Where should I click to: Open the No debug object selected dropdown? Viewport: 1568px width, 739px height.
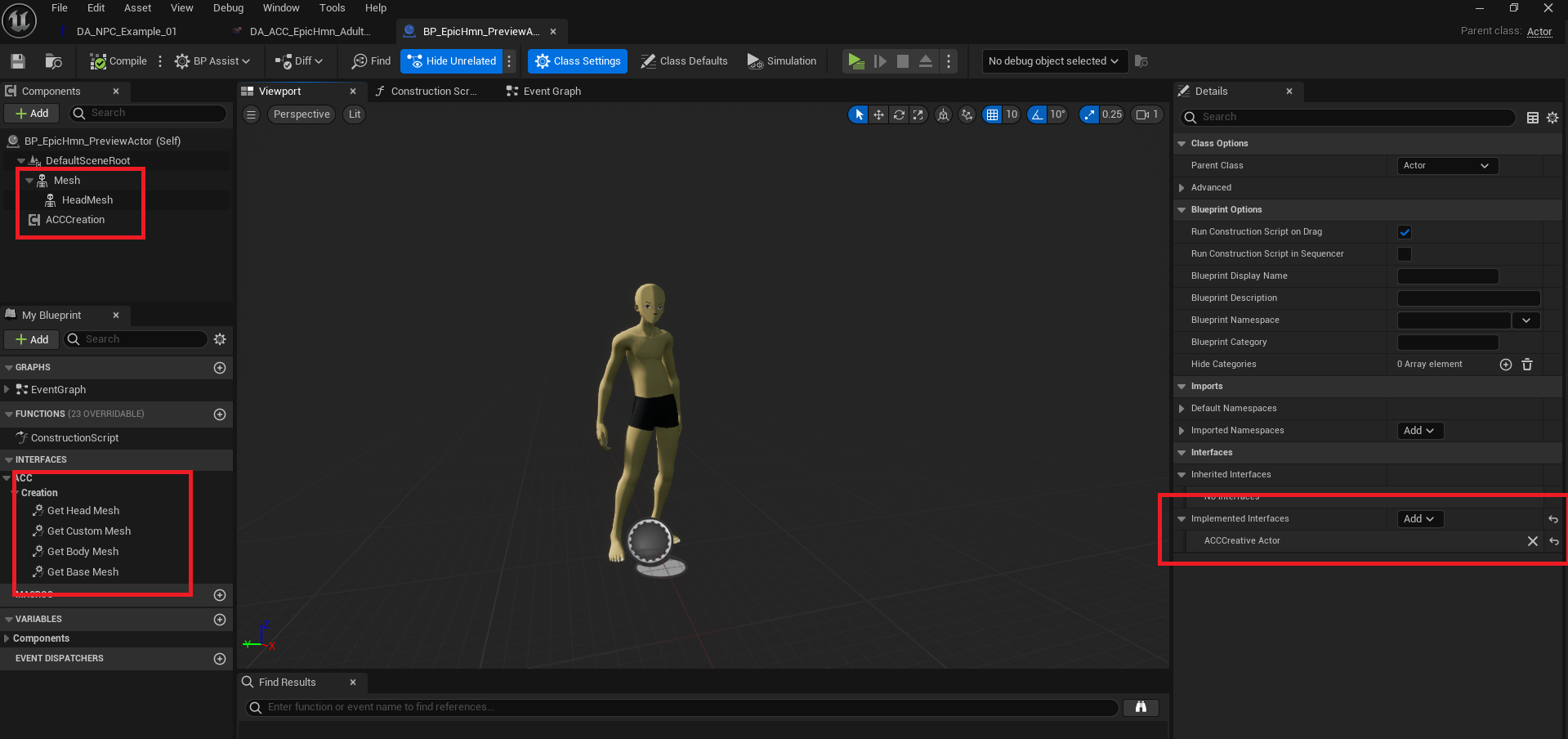coord(1053,60)
